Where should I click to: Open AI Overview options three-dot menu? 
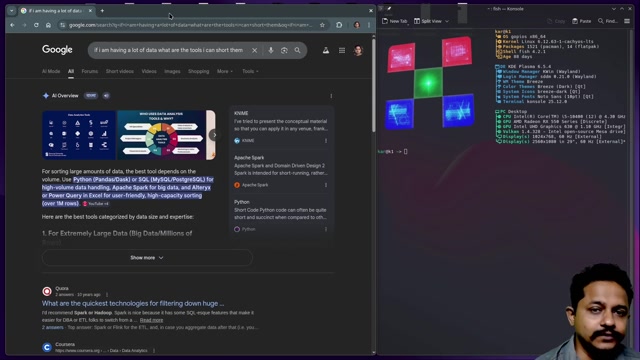pos(331,96)
